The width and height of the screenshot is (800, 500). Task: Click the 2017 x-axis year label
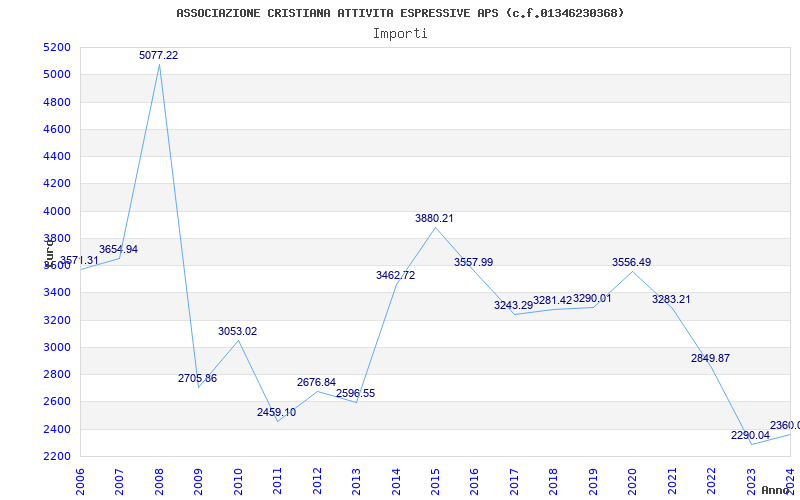[x=514, y=481]
